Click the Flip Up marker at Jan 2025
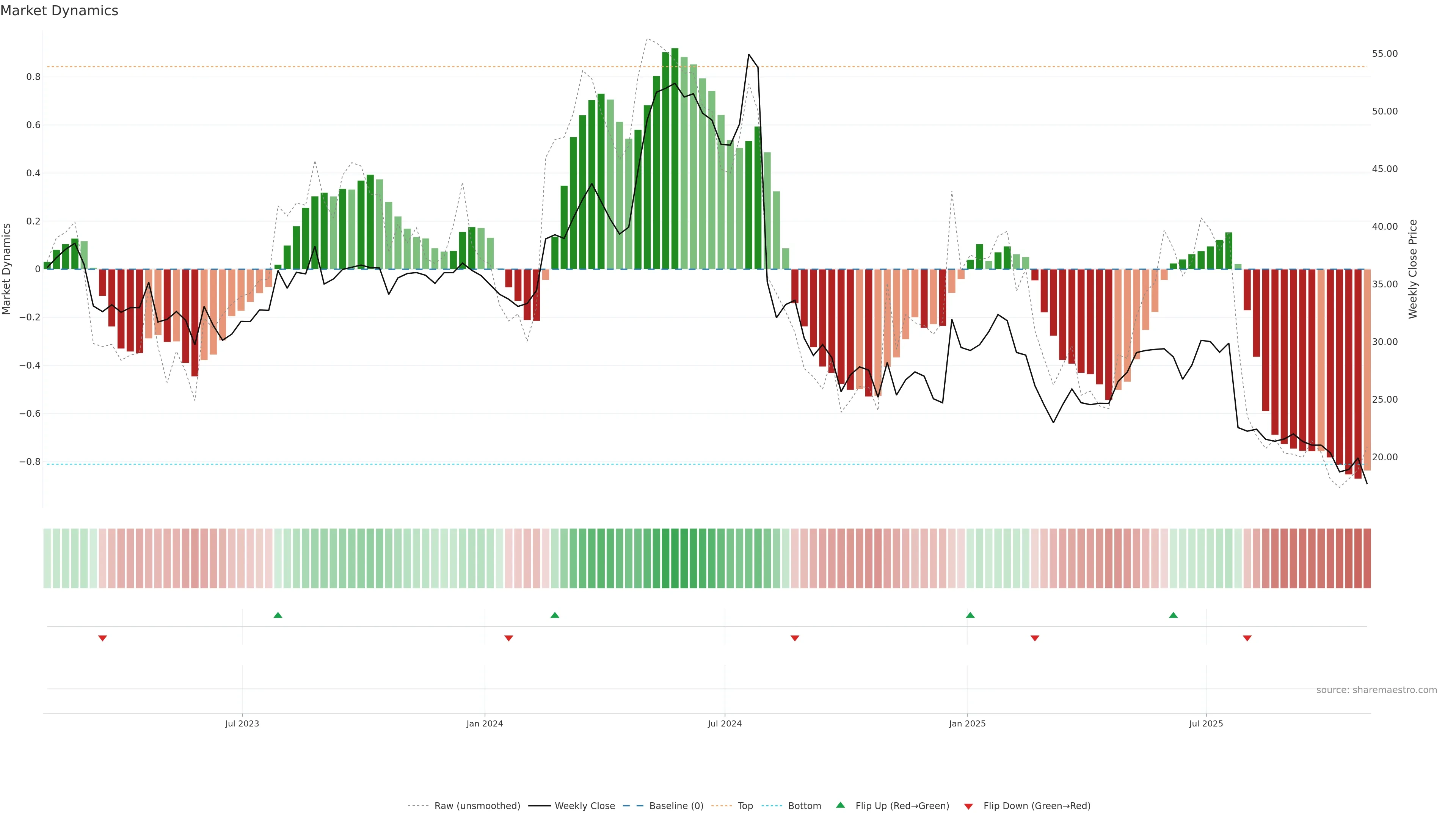The width and height of the screenshot is (1456, 819). point(970,615)
